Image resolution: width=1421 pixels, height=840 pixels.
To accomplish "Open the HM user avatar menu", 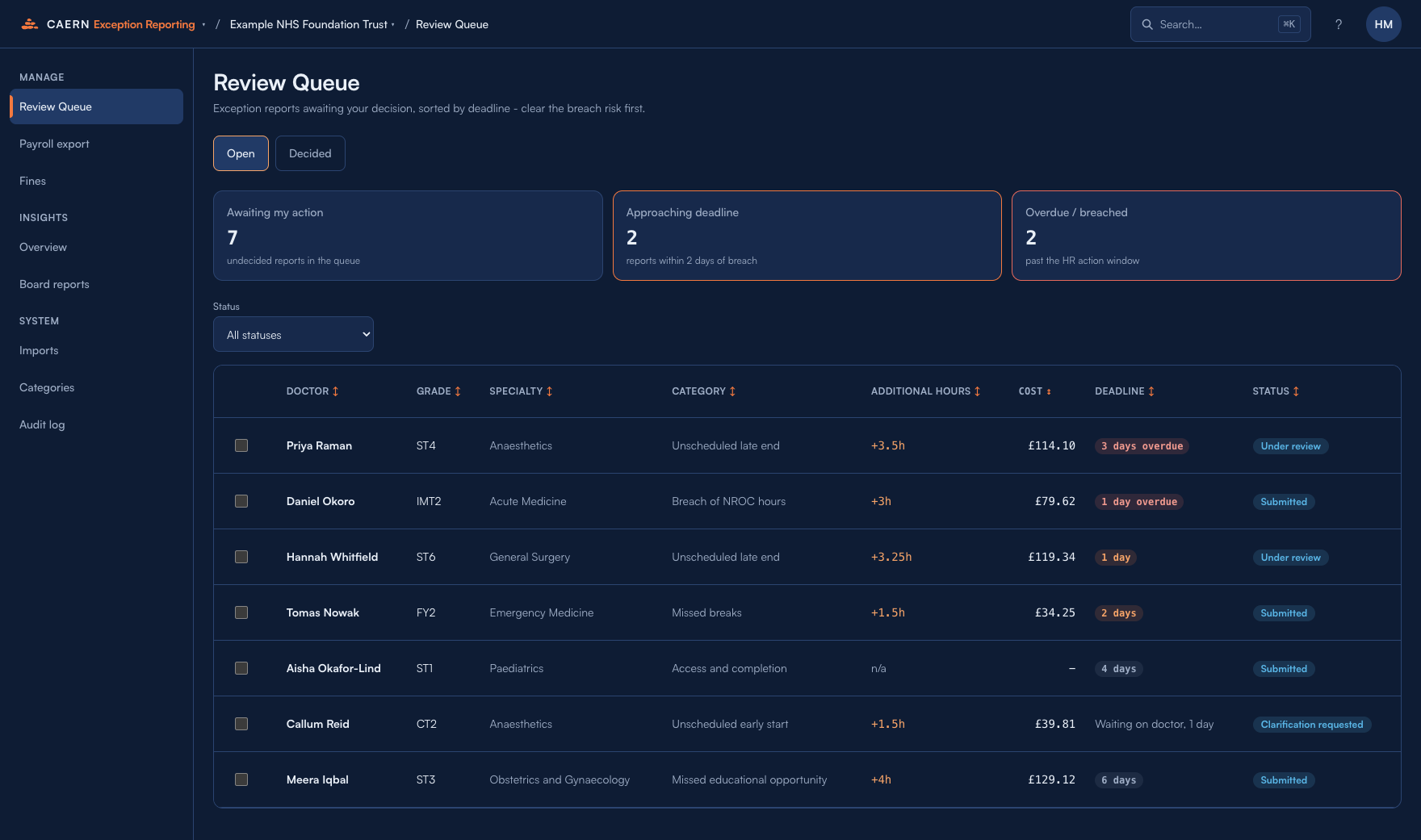I will point(1384,24).
